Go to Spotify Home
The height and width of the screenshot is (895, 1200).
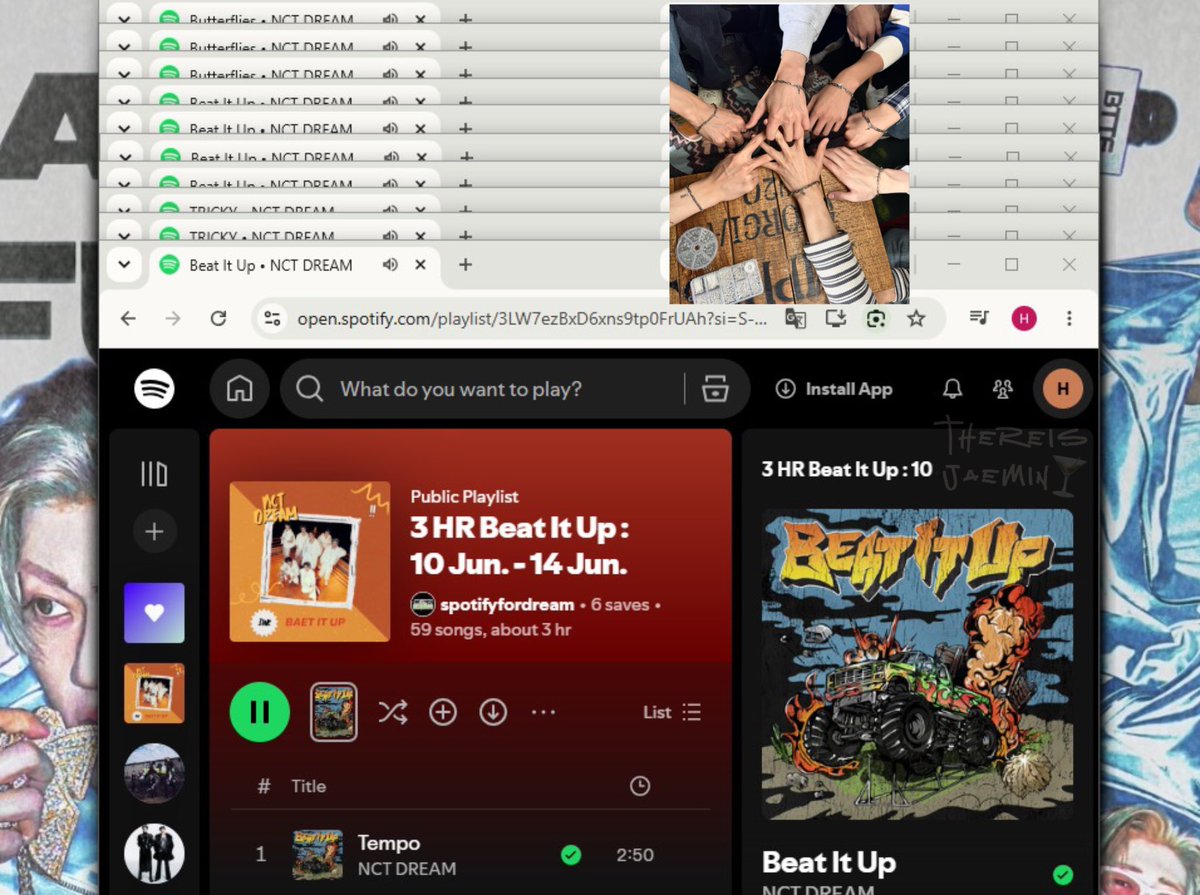(240, 389)
